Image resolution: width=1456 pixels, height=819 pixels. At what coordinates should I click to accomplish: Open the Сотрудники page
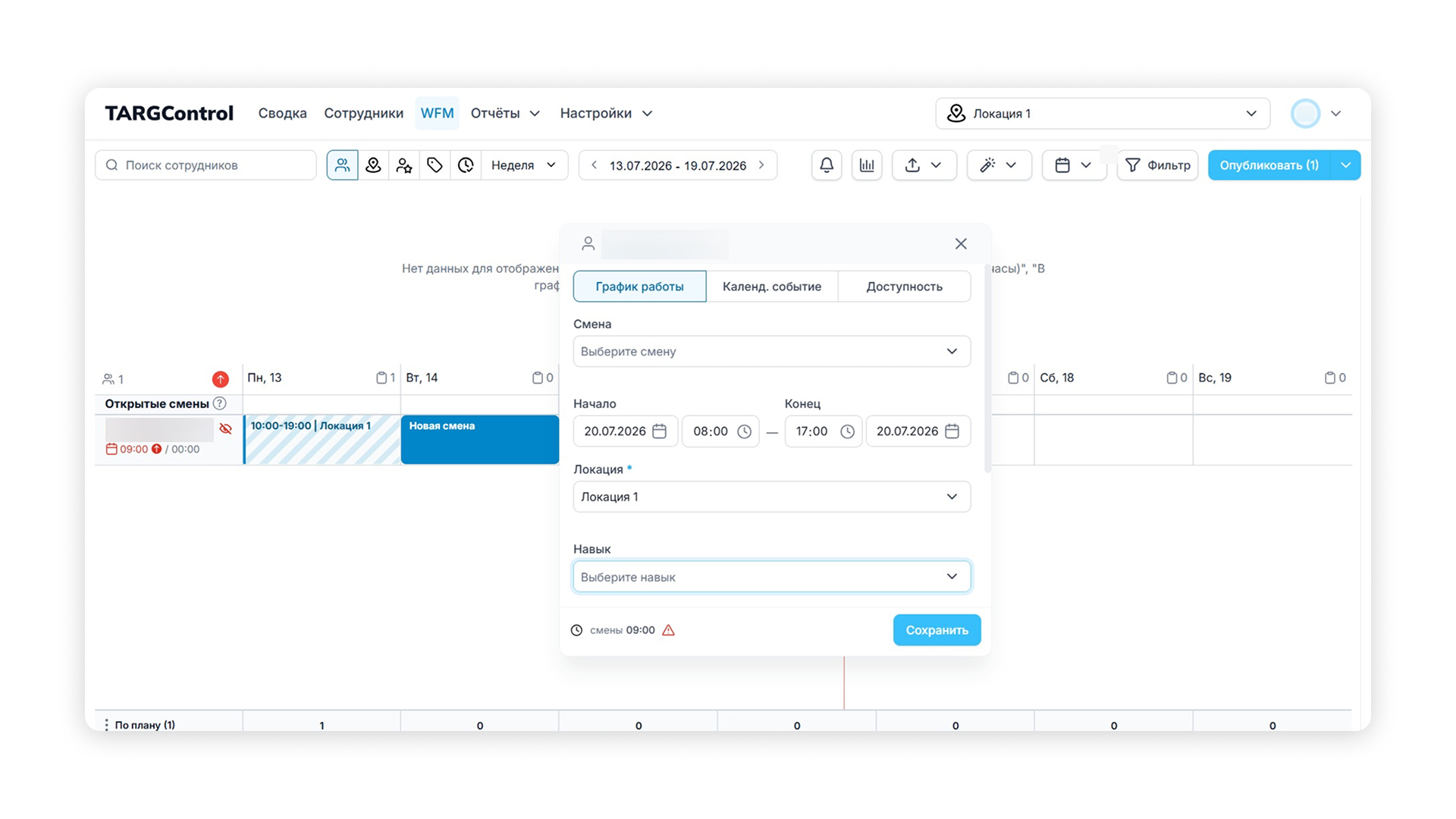click(x=363, y=114)
